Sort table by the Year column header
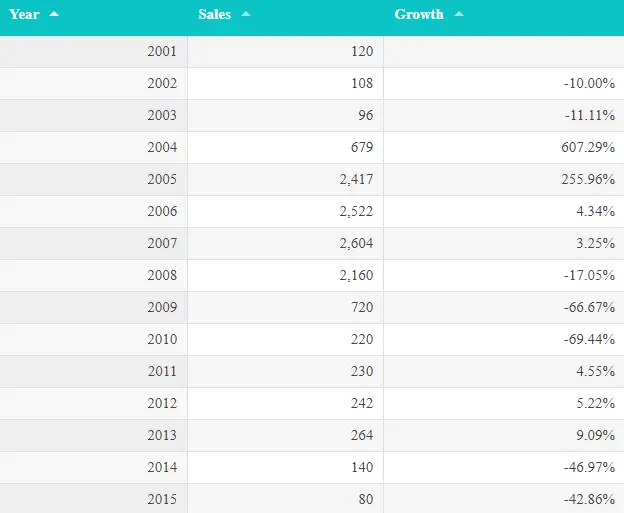 [x=25, y=14]
